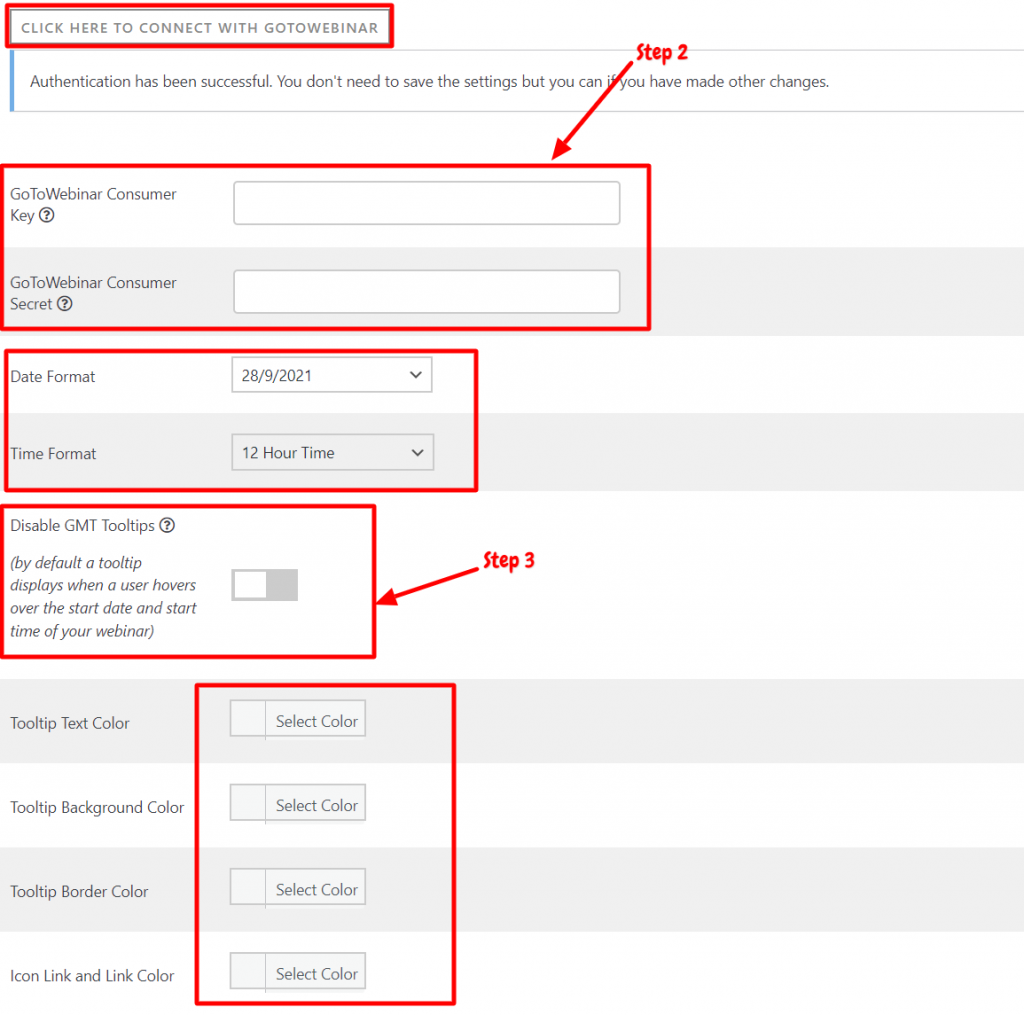Click Select Color for Tooltip Background Color

click(316, 805)
